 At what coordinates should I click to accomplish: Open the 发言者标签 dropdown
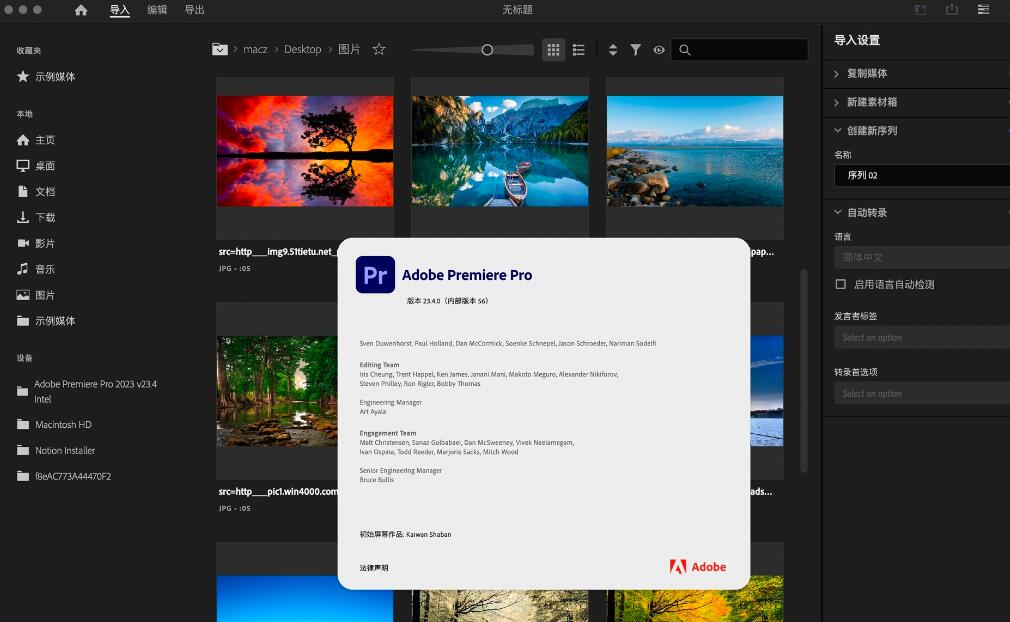(922, 337)
